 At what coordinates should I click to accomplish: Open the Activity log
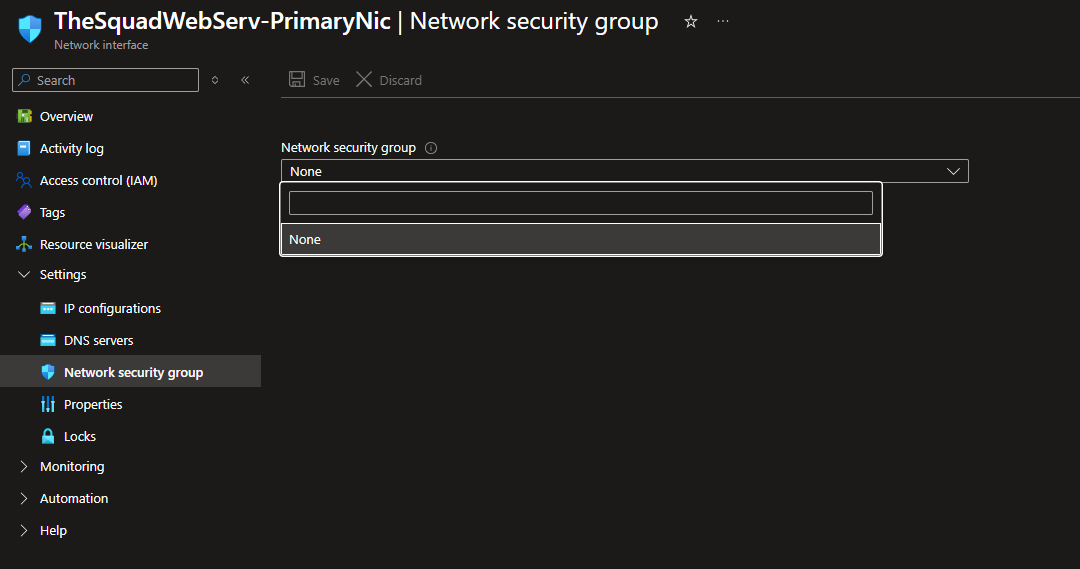click(72, 148)
